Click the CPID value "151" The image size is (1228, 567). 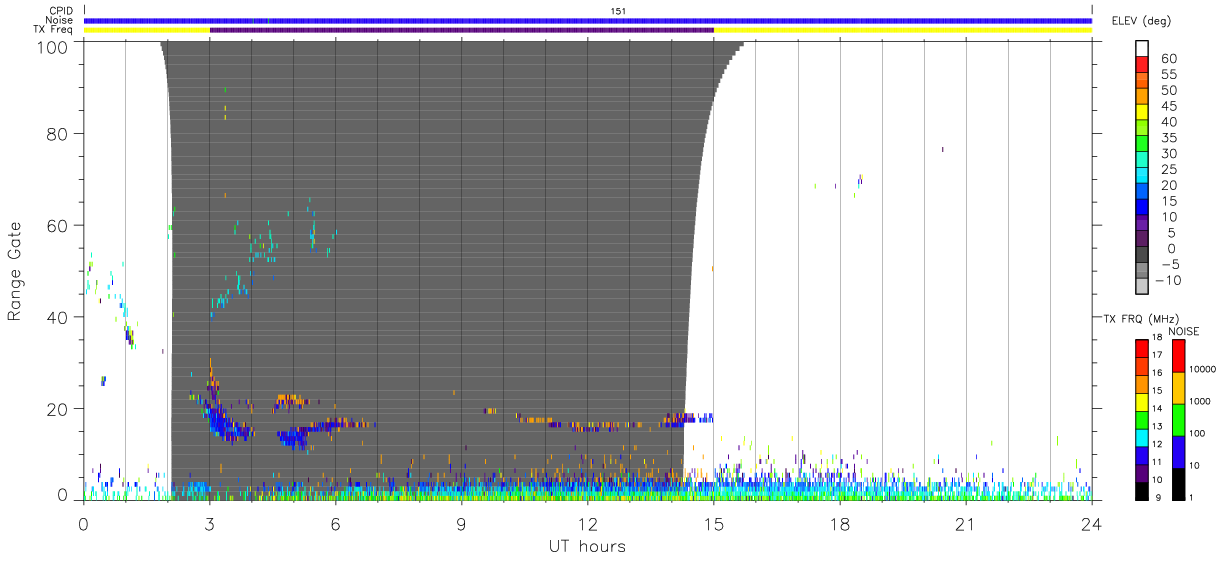click(618, 11)
